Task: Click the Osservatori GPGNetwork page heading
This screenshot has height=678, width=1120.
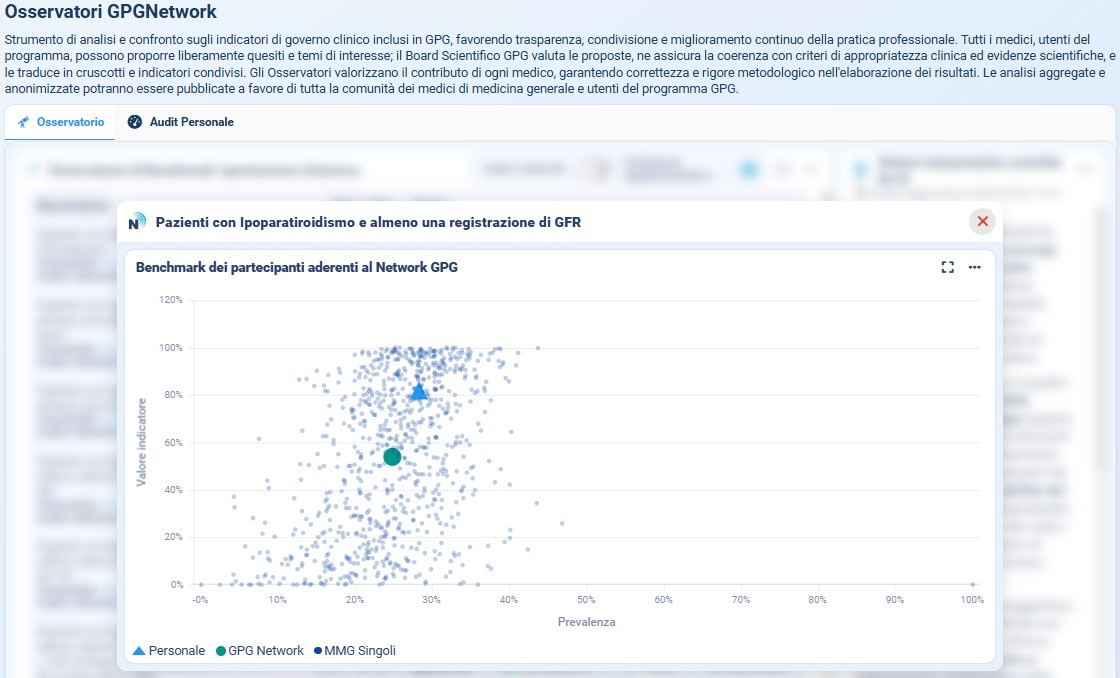Action: pos(111,11)
